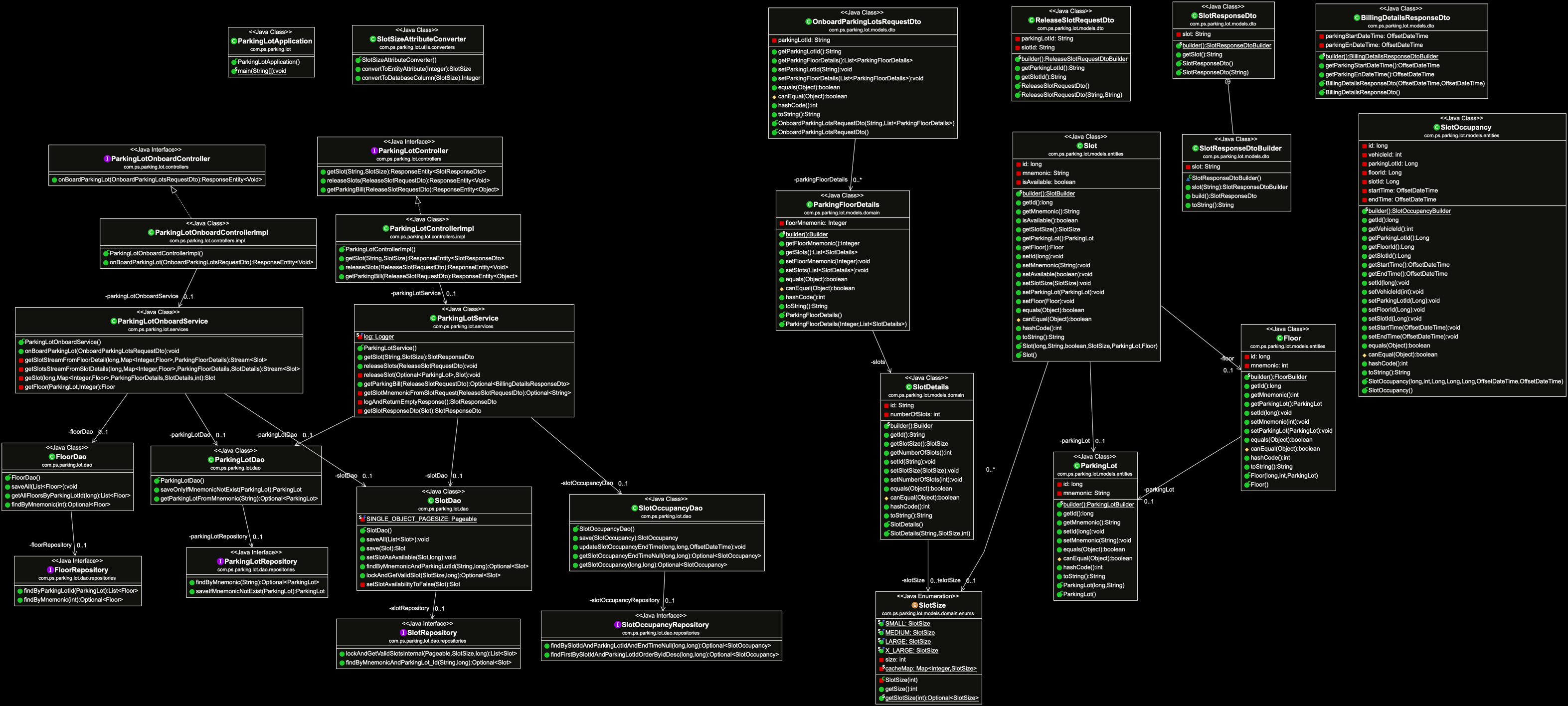
Task: Click the SlotSize enumeration icon
Action: point(914,606)
